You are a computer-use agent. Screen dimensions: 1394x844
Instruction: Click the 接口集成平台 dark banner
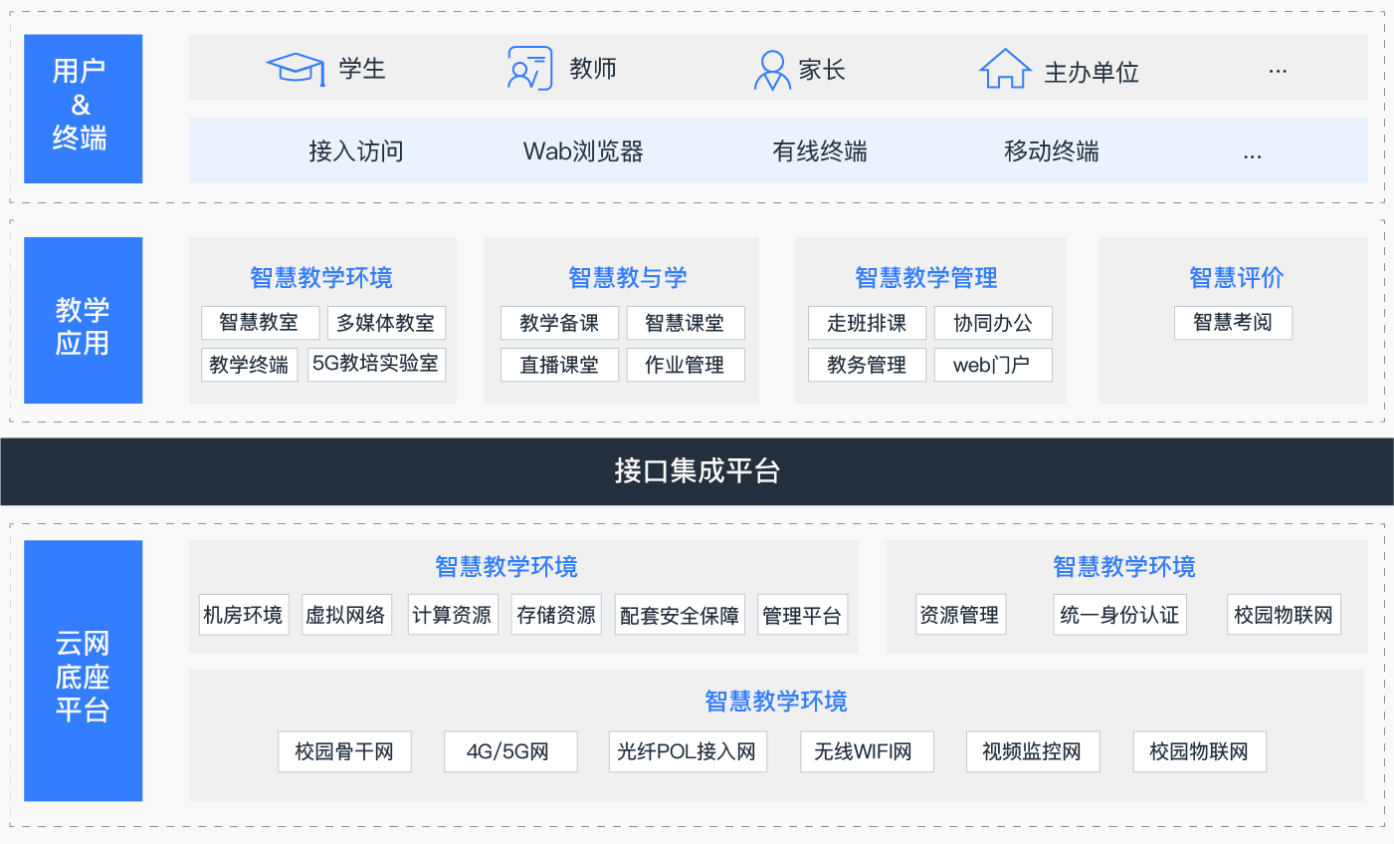point(697,471)
